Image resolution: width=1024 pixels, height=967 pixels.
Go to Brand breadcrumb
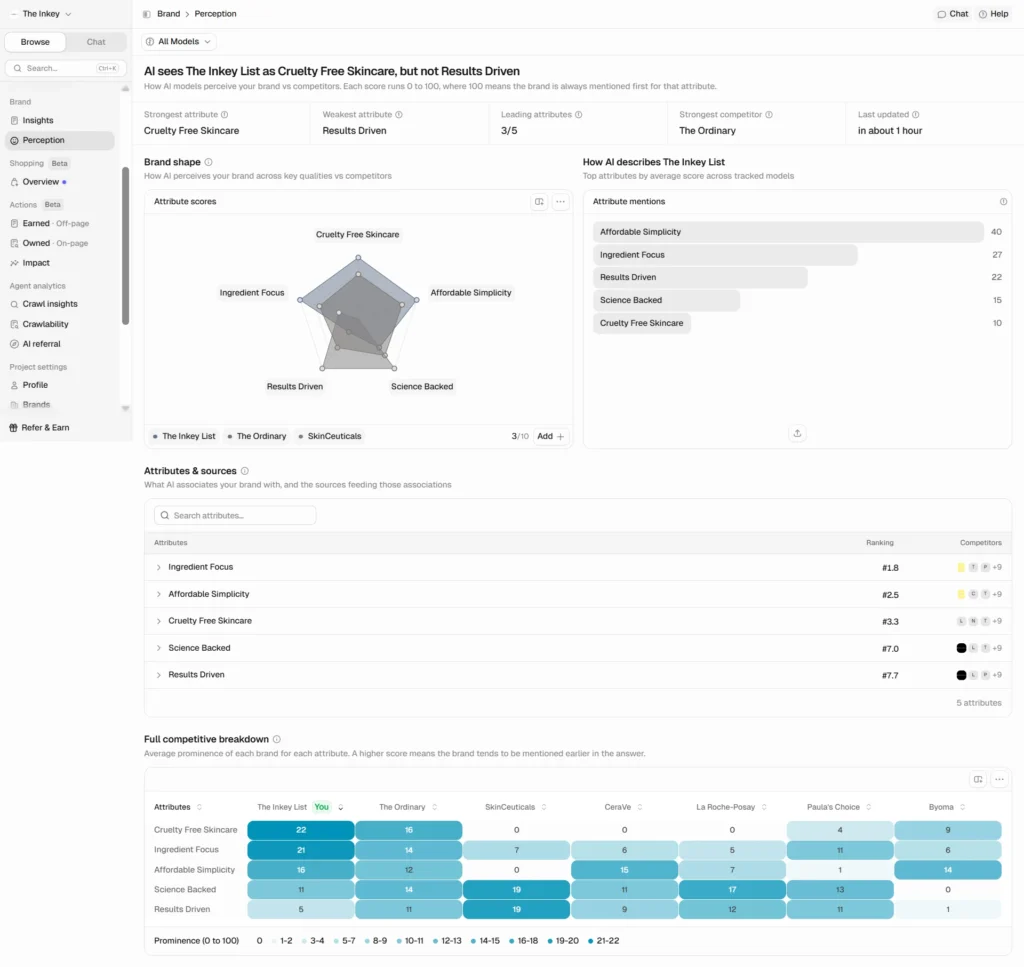click(x=168, y=14)
